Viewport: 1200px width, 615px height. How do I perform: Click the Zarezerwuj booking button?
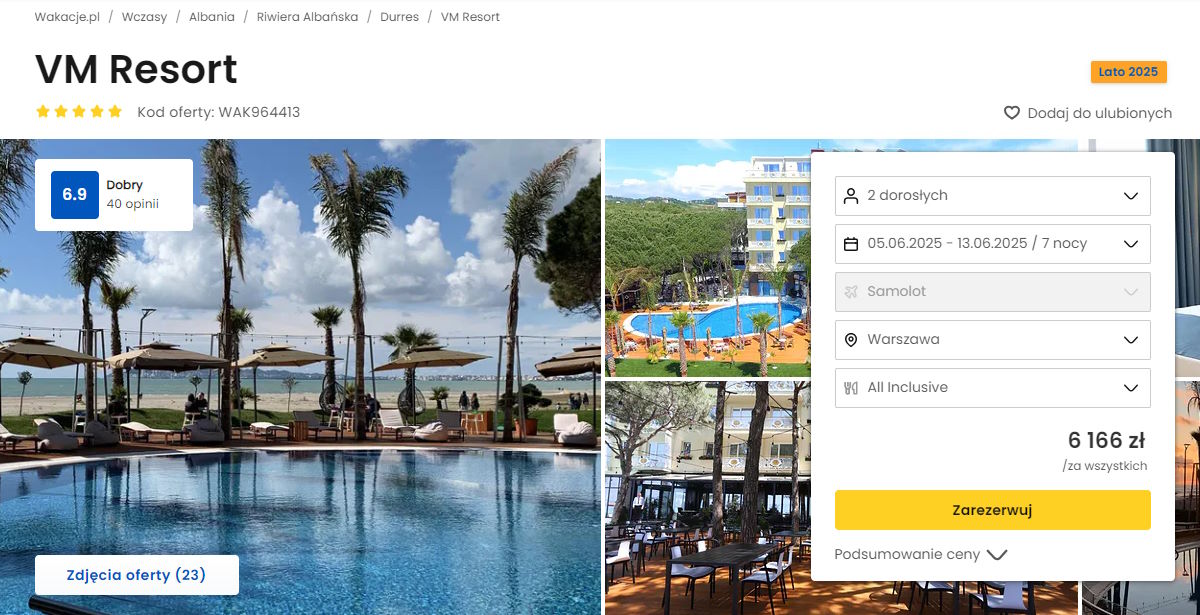coord(993,510)
